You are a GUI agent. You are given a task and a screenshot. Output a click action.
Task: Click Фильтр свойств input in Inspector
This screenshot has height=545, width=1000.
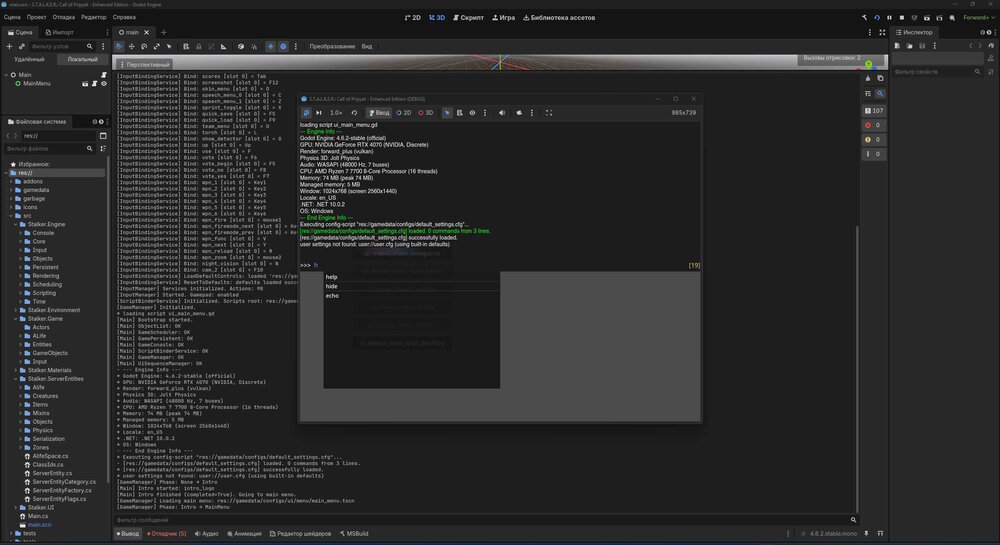(938, 72)
